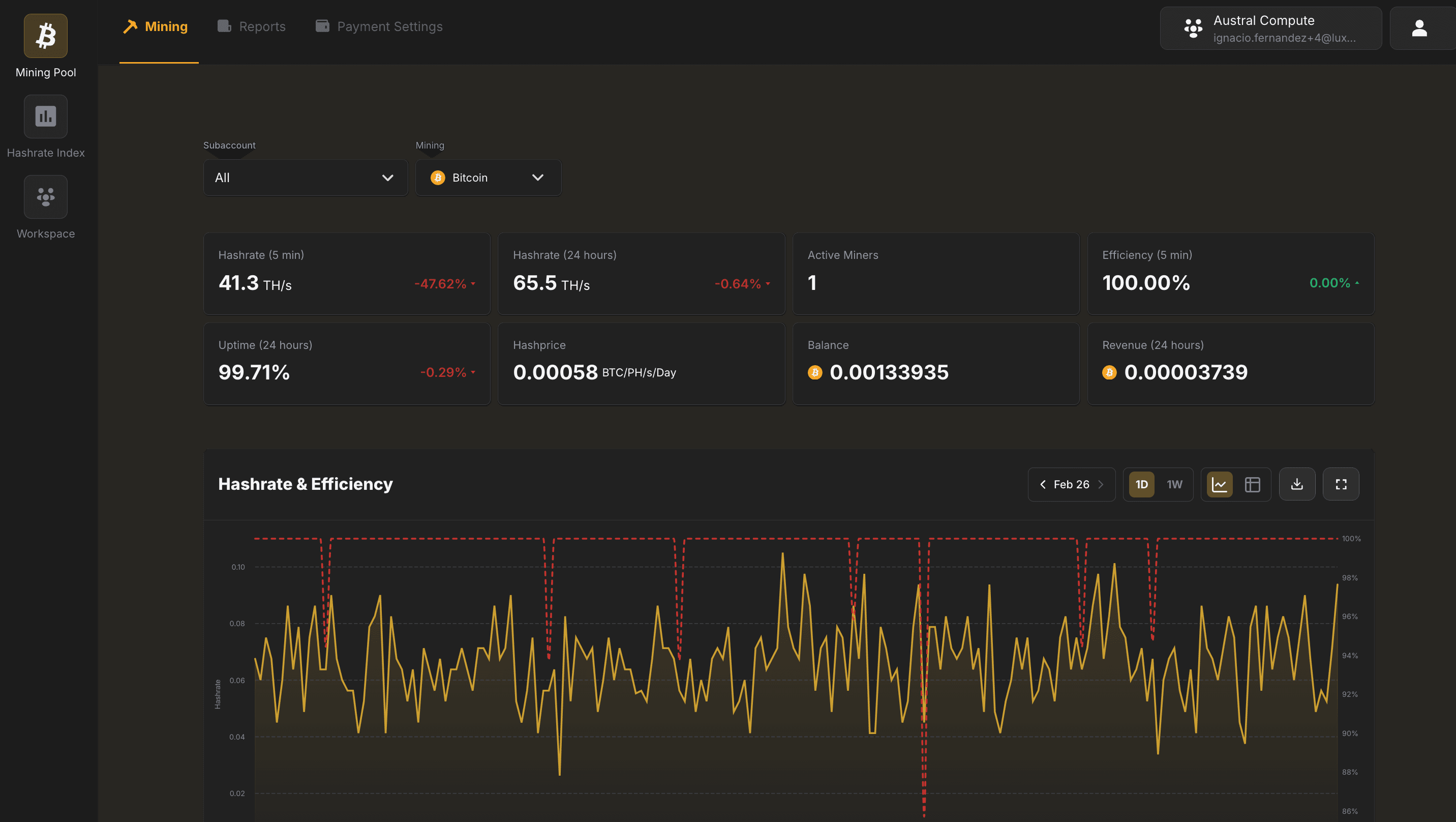This screenshot has height=822, width=1456.
Task: Open the Mining currency dropdown showing Bitcoin
Action: (x=488, y=177)
